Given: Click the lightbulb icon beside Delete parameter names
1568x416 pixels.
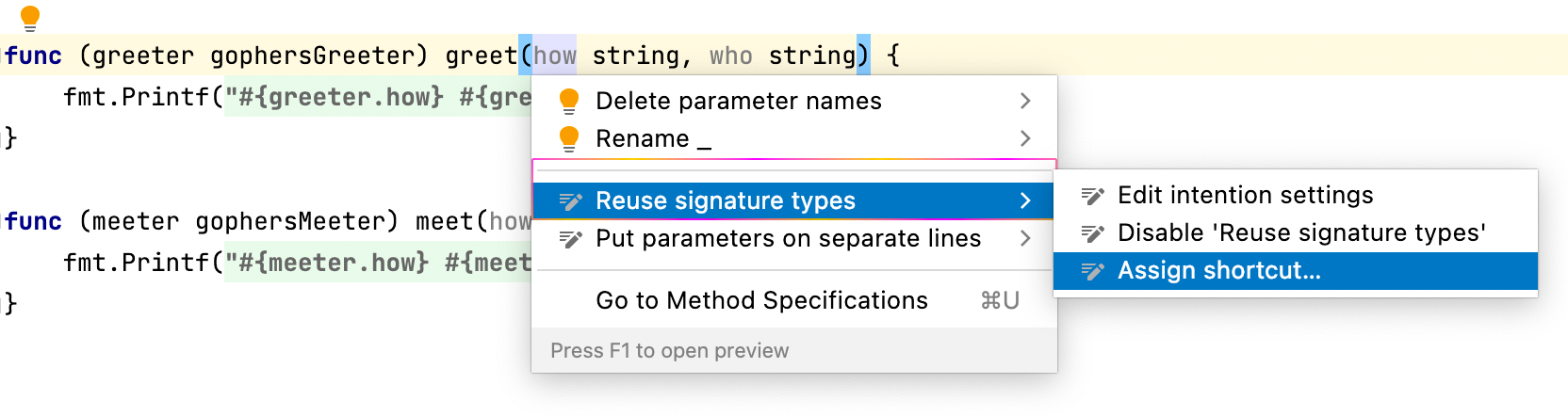Looking at the screenshot, I should [x=569, y=101].
